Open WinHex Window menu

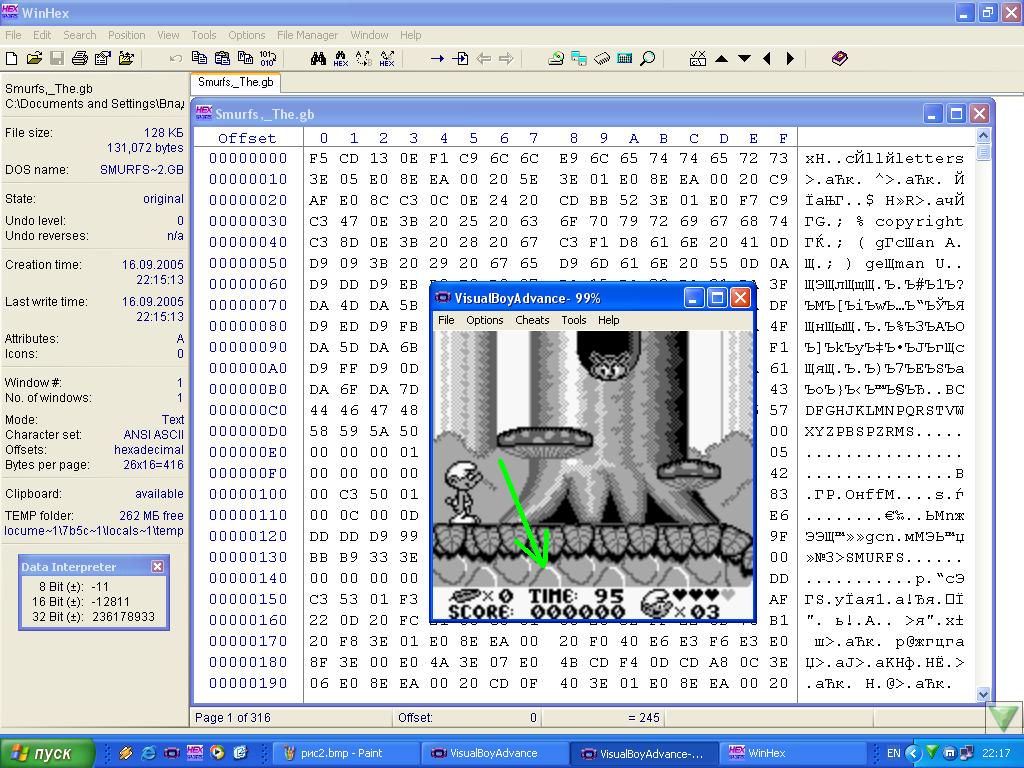(369, 35)
